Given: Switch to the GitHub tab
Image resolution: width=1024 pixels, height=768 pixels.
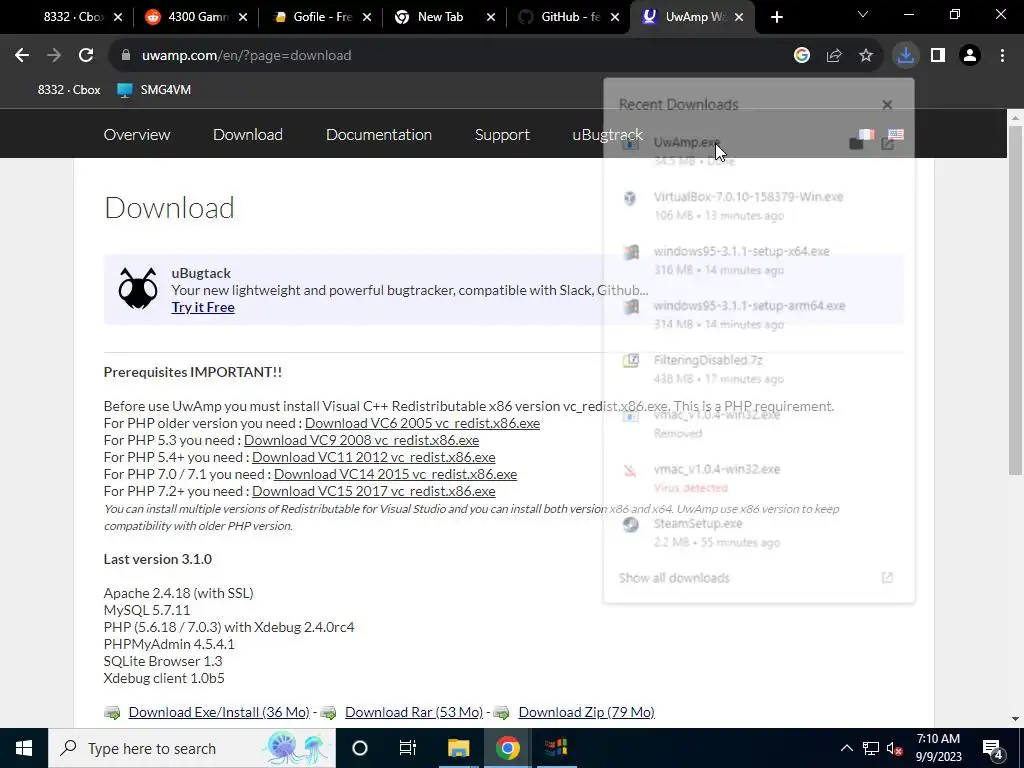Looking at the screenshot, I should [567, 17].
